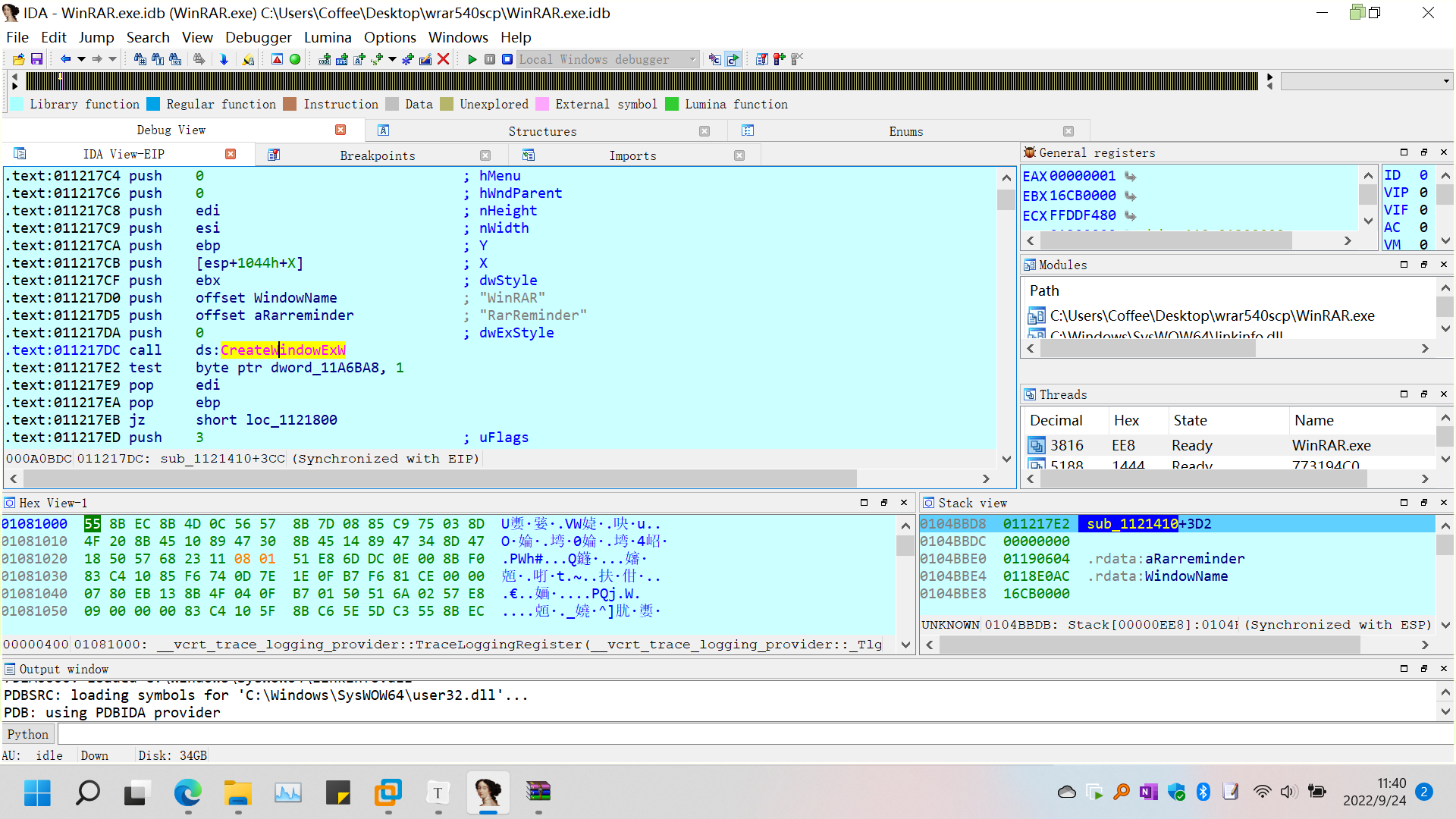Open File Explorer from the taskbar
The height and width of the screenshot is (819, 1456).
point(237,792)
